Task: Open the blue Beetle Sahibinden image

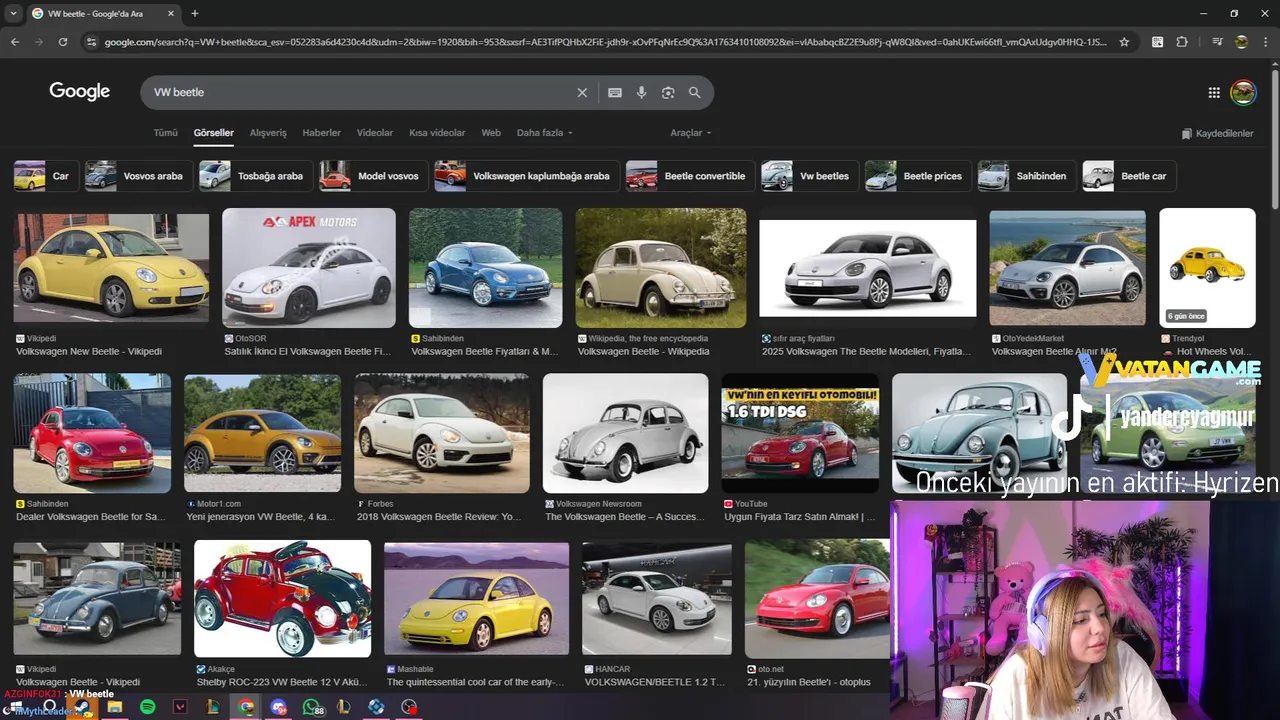Action: point(486,268)
